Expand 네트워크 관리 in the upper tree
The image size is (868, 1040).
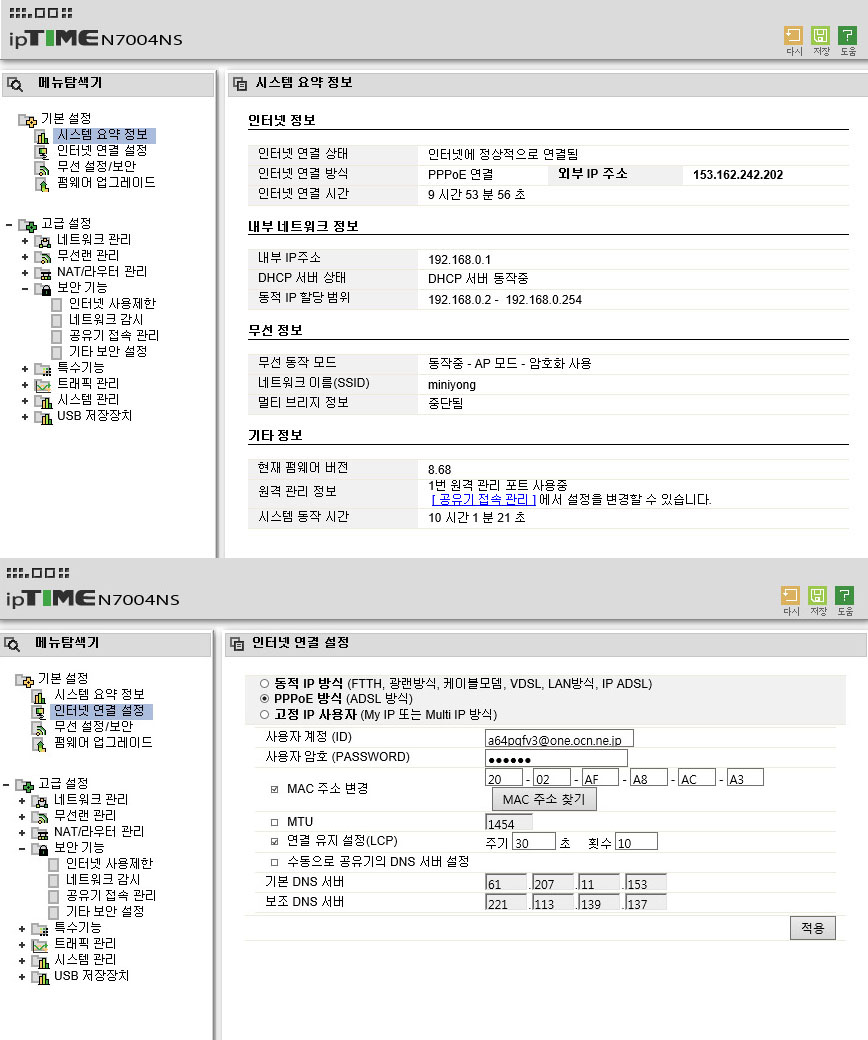(x=25, y=240)
